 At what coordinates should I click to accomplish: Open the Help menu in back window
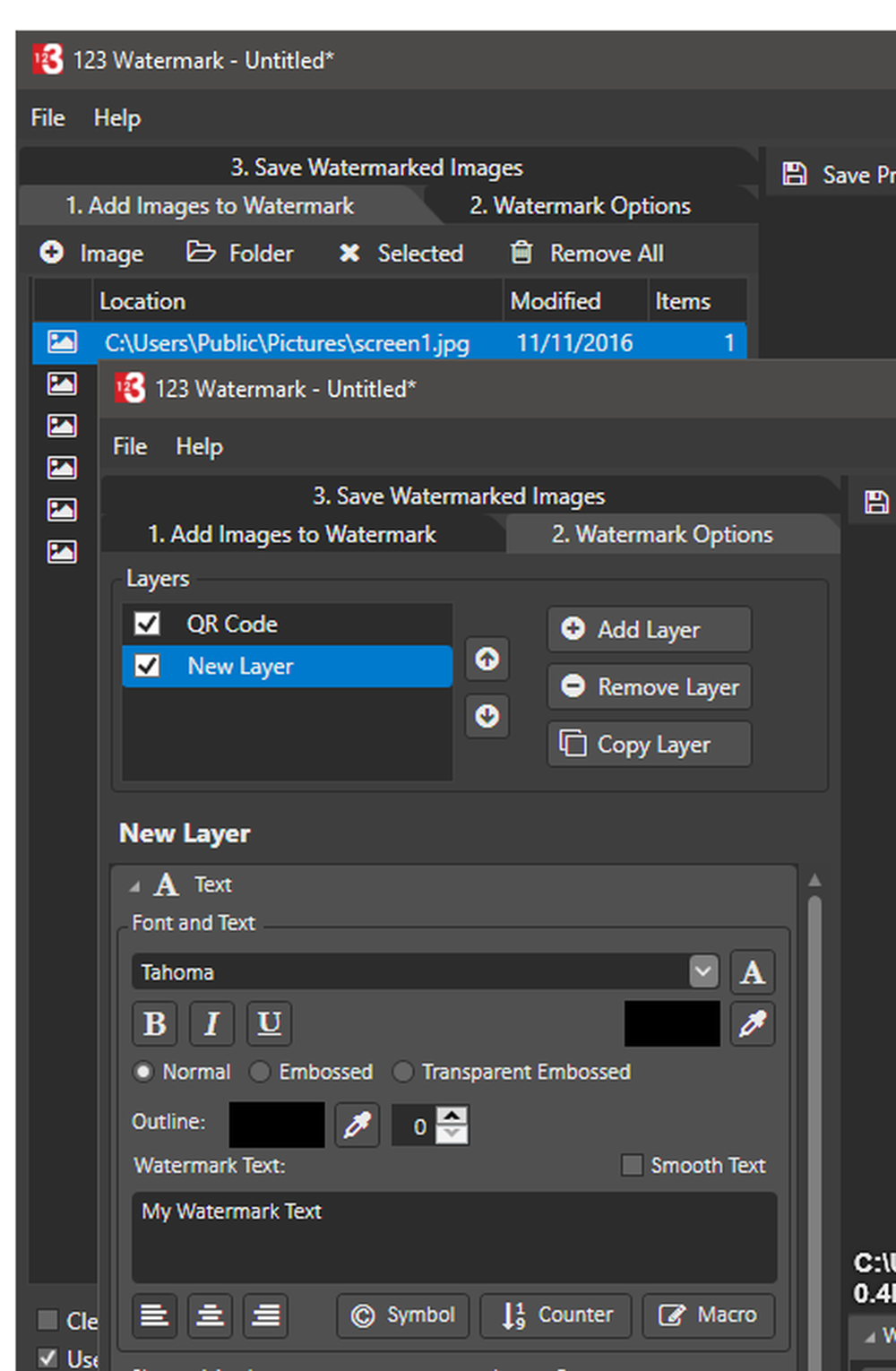pyautogui.click(x=117, y=117)
